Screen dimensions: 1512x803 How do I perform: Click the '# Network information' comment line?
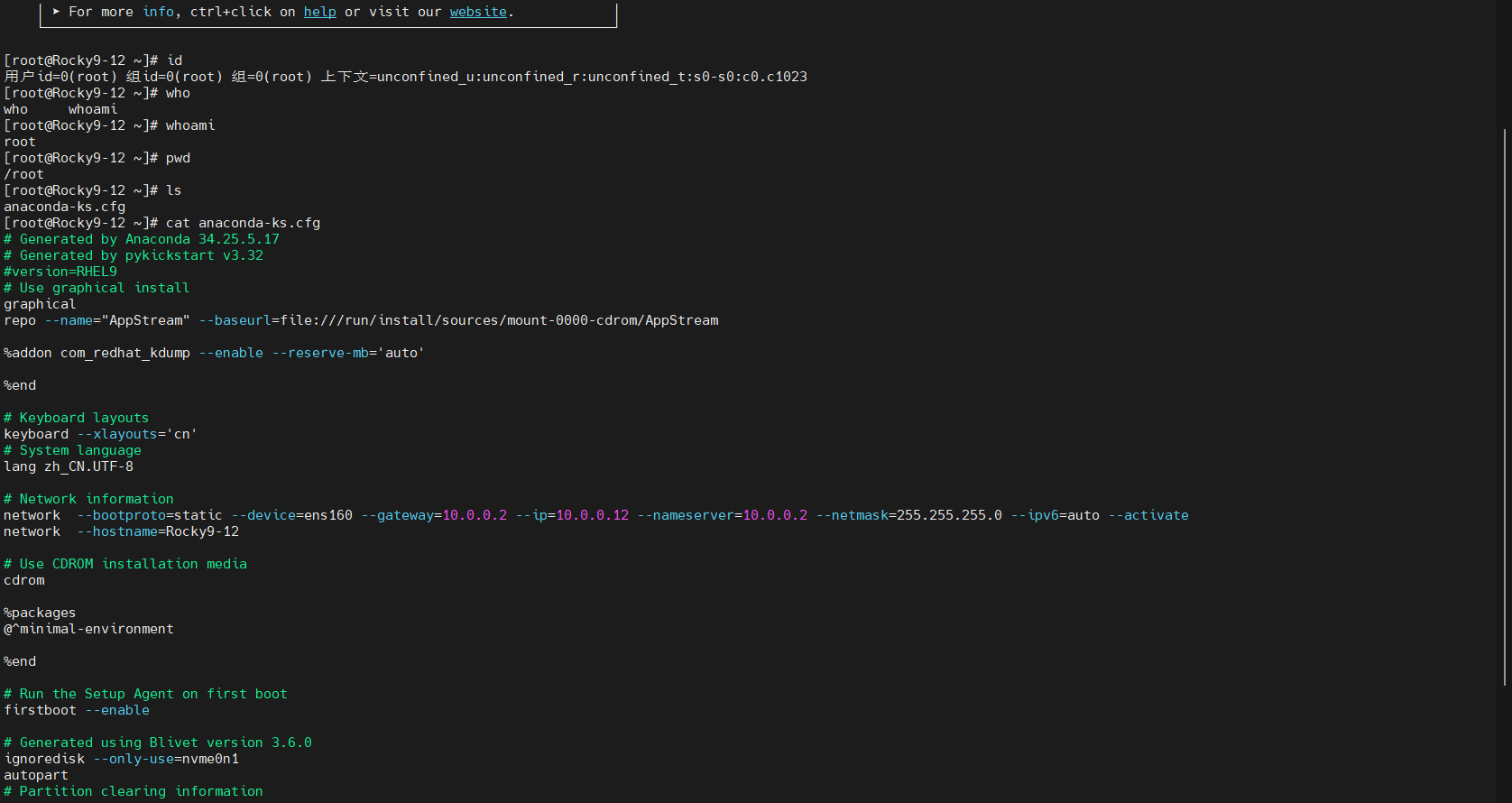point(88,499)
